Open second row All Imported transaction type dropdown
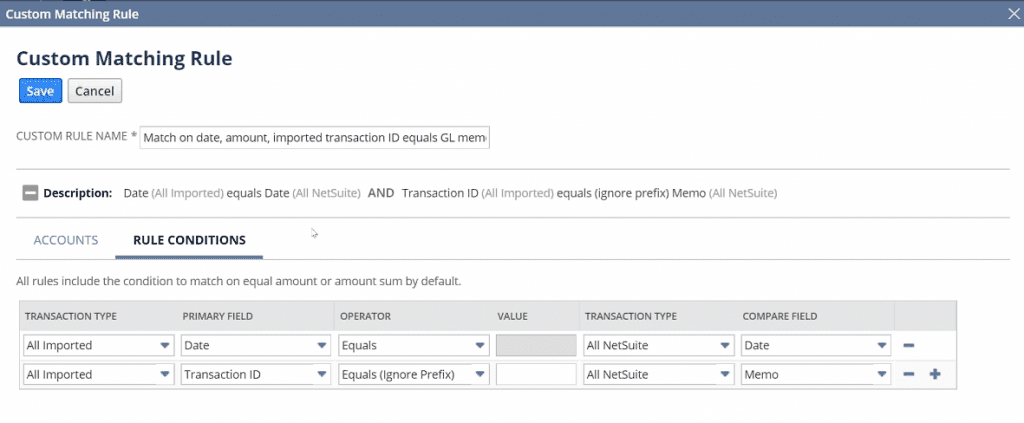 tap(97, 375)
